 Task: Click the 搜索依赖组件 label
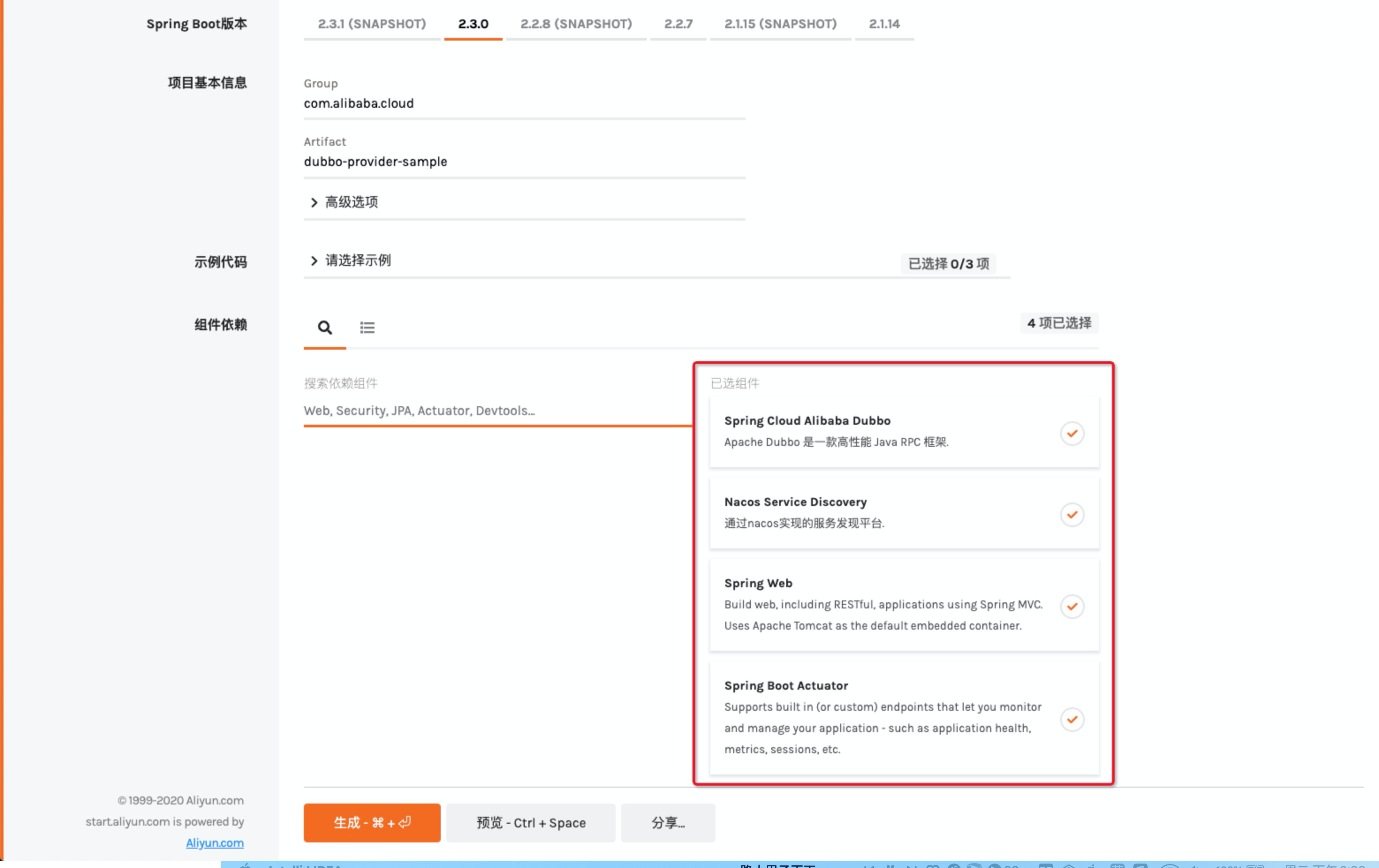(x=341, y=383)
